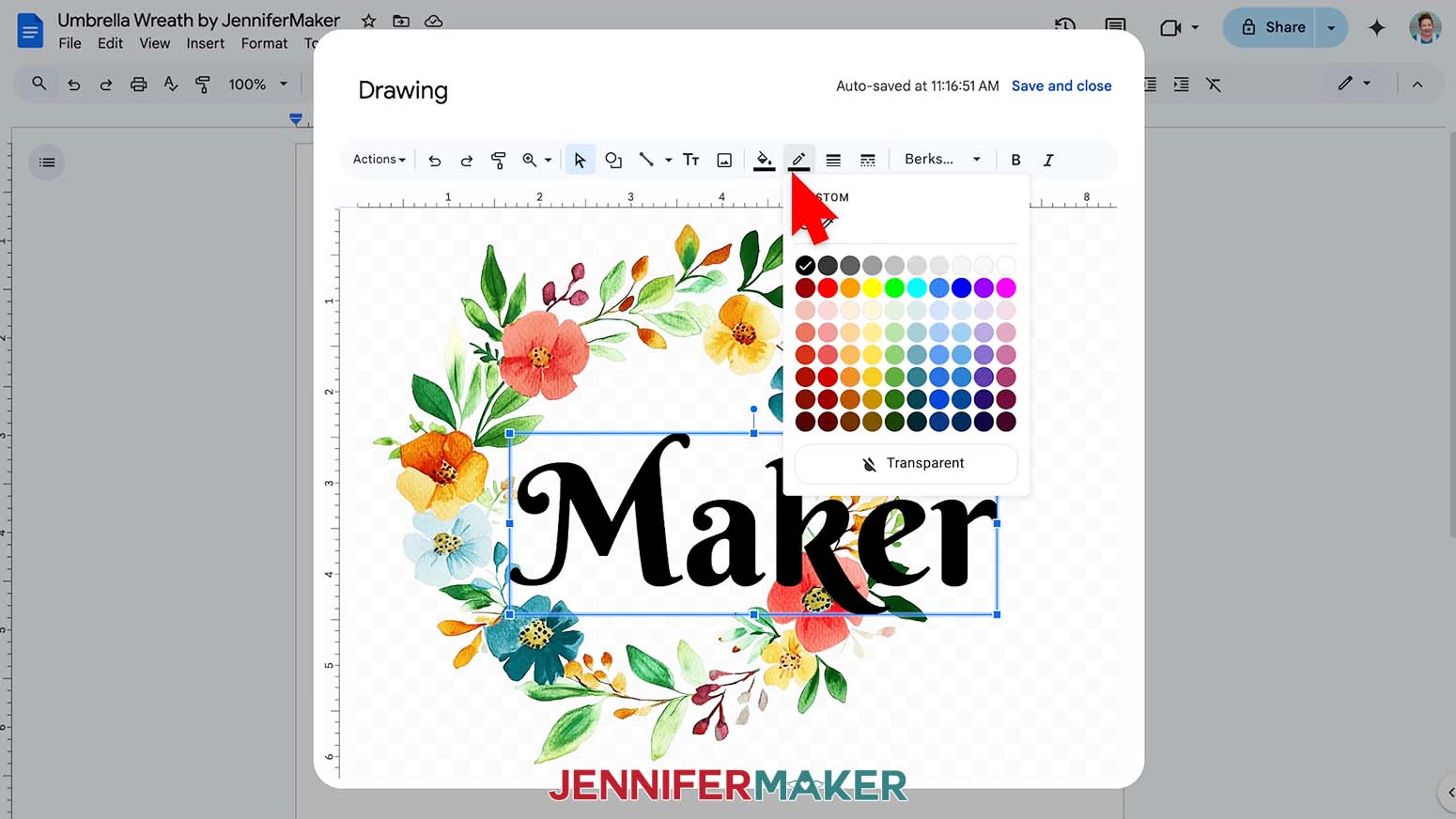The height and width of the screenshot is (819, 1456).
Task: Click the Docs search menus icon
Action: point(39,84)
